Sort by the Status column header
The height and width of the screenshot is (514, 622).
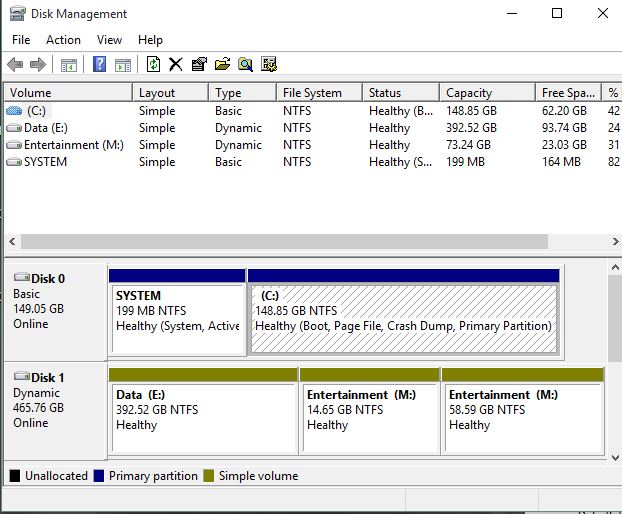coord(401,92)
